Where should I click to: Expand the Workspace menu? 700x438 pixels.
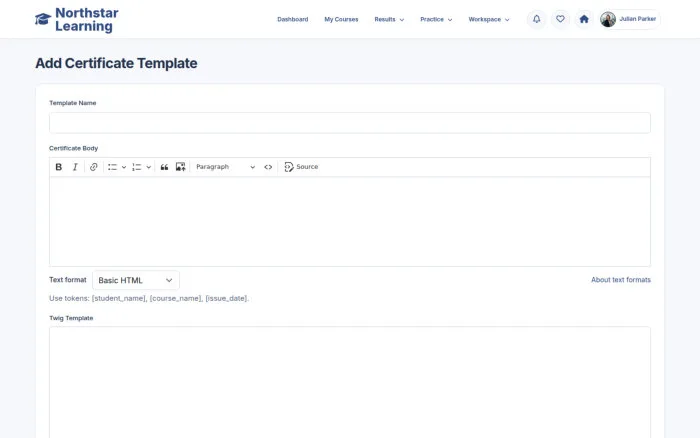coord(488,19)
